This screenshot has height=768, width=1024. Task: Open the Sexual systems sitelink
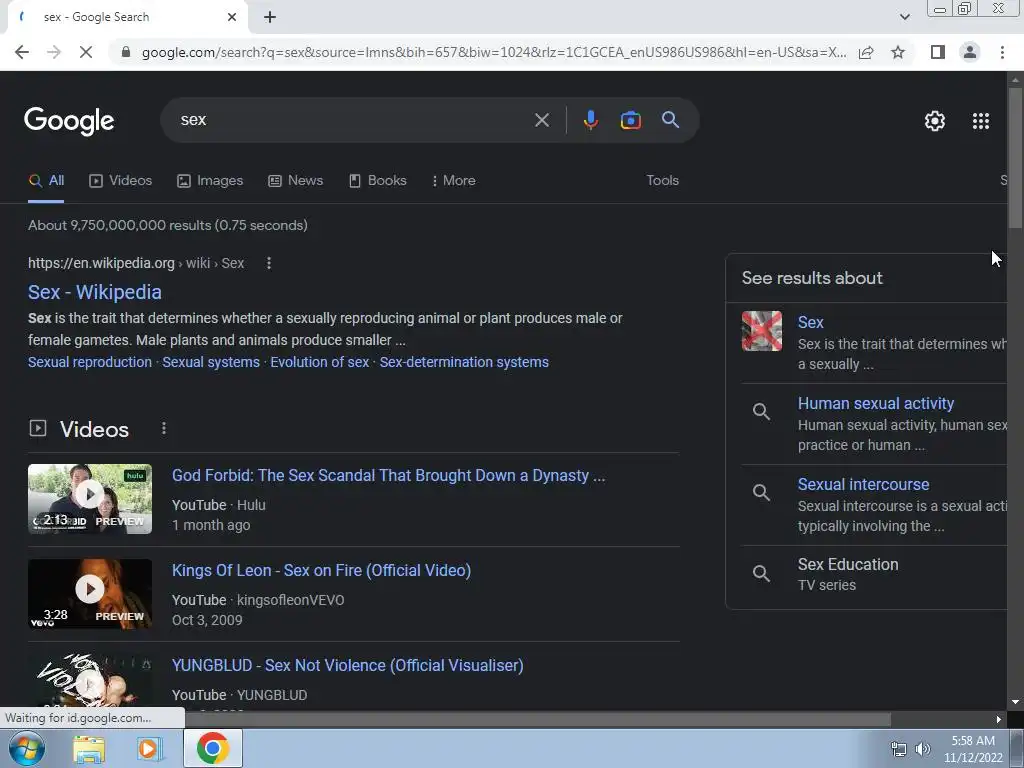211,362
